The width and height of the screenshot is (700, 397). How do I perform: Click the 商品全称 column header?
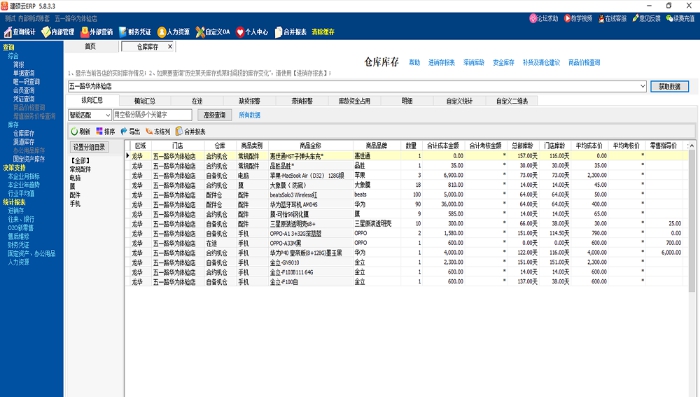pyautogui.click(x=310, y=146)
